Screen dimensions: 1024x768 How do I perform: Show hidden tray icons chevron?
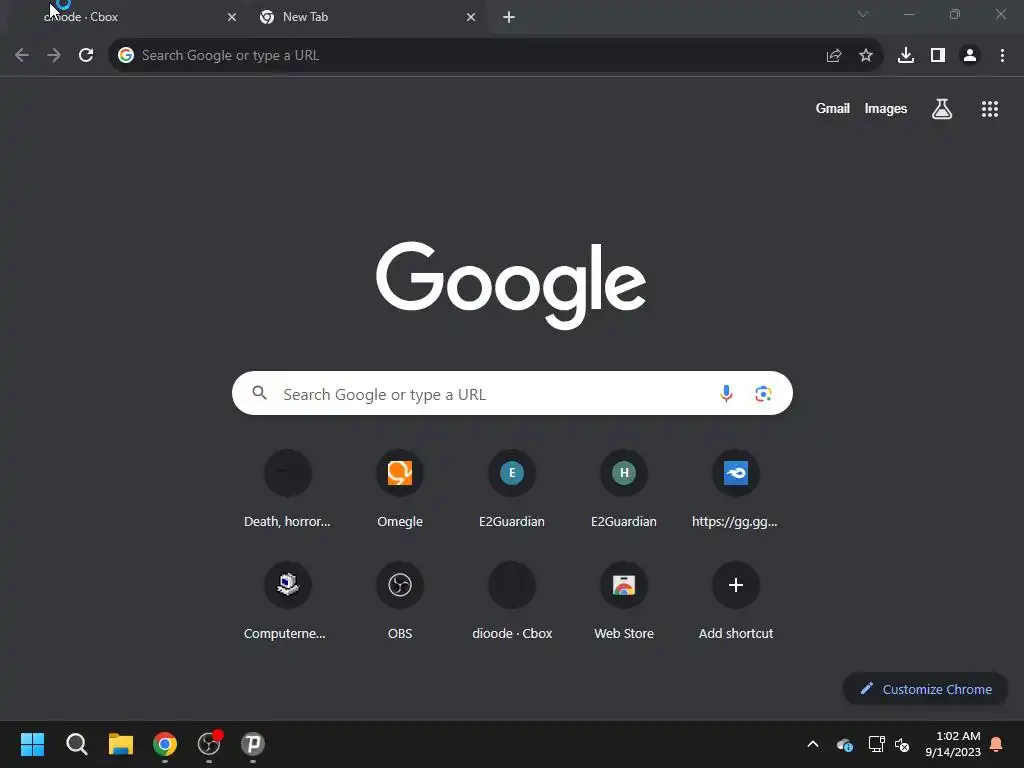(812, 744)
